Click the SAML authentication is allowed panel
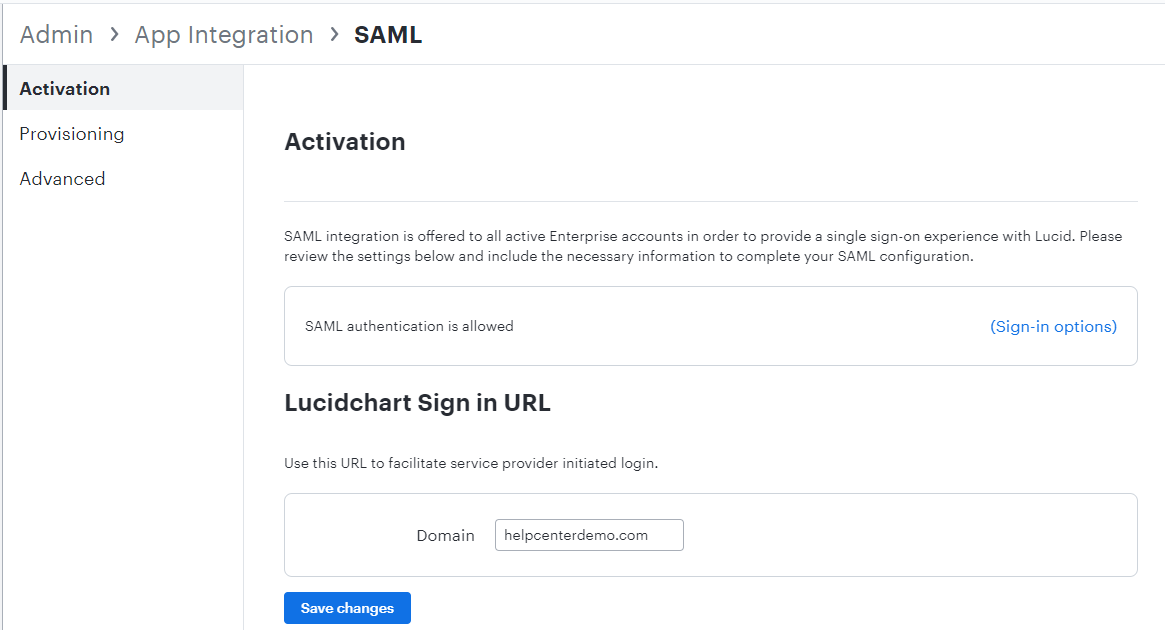The width and height of the screenshot is (1165, 630). [710, 326]
